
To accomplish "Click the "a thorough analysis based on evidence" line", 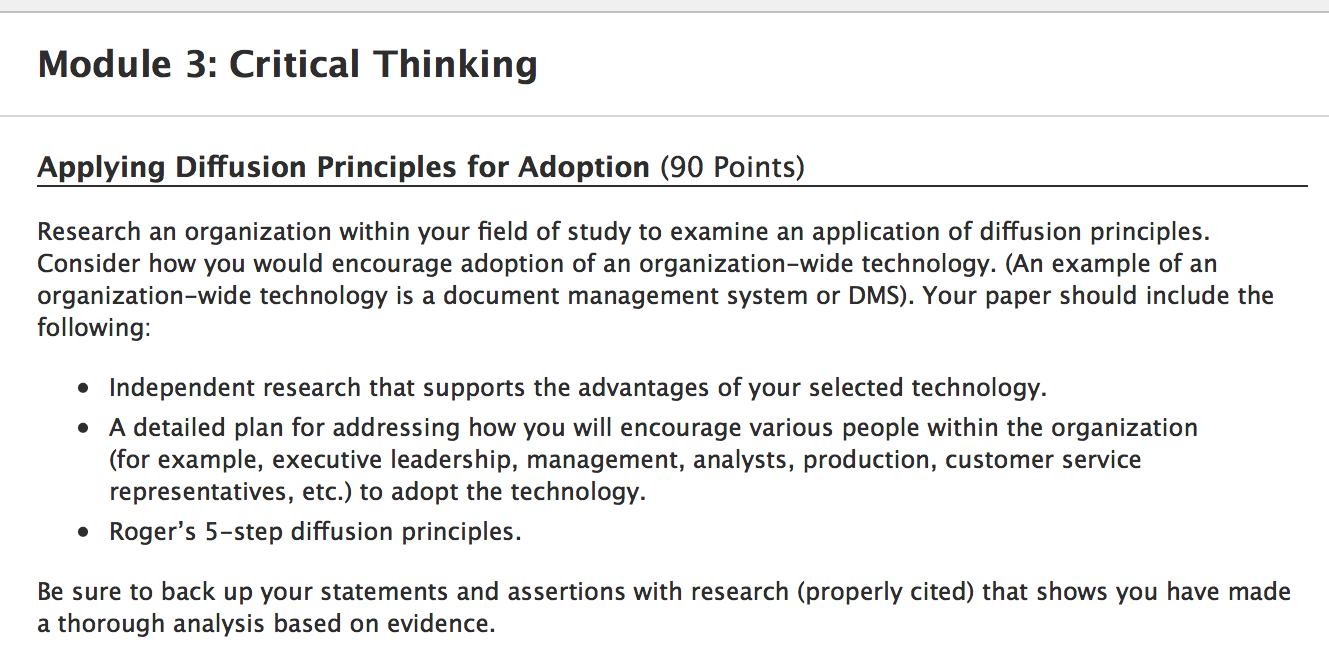I will click(266, 625).
